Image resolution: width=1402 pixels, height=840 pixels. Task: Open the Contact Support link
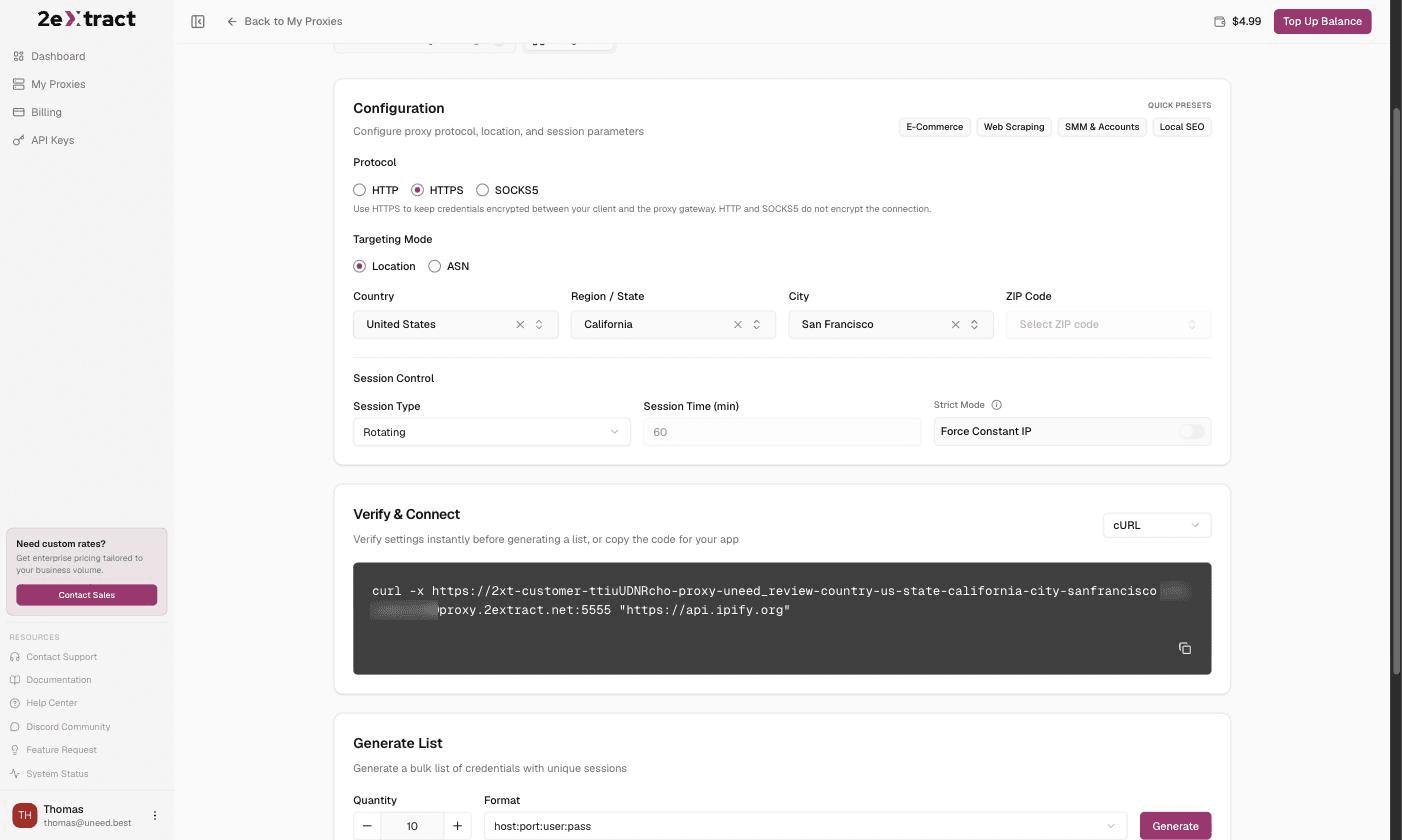(x=61, y=657)
